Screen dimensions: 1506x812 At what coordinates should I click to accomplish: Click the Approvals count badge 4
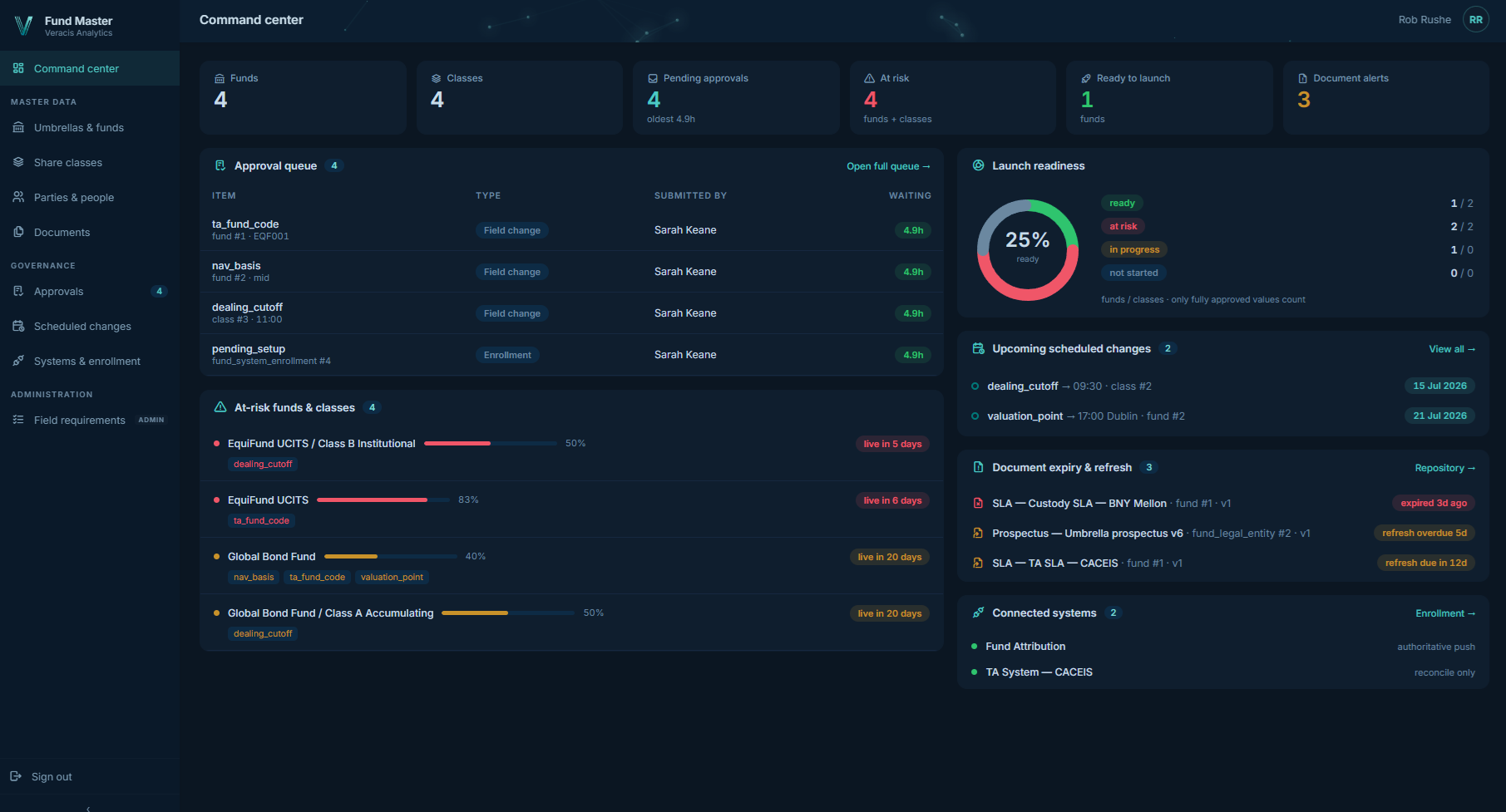tap(159, 291)
